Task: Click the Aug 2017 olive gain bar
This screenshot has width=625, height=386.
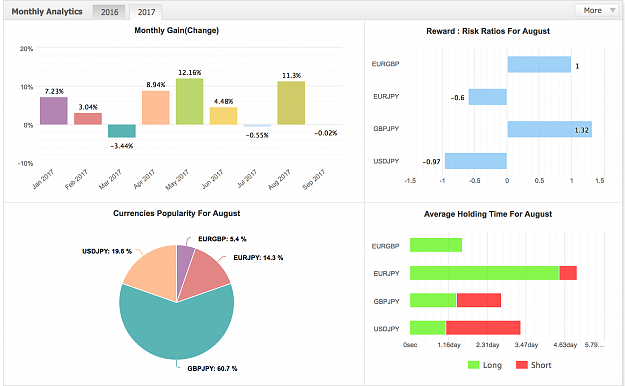Action: click(291, 103)
